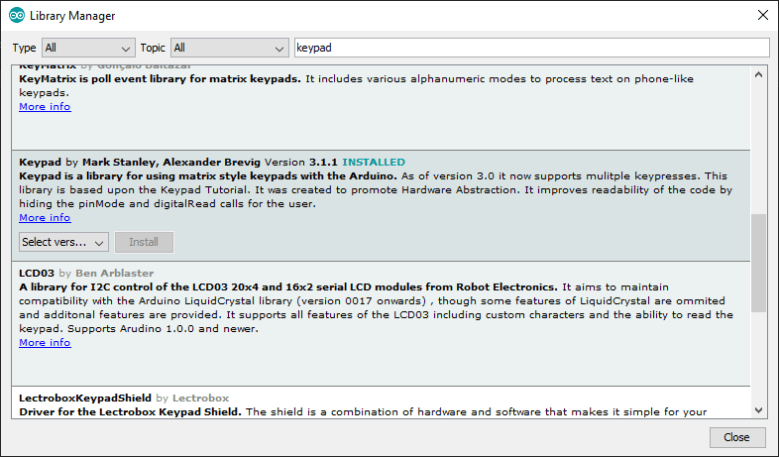Viewport: 779px width, 457px height.
Task: Open the Topic filter dropdown
Action: tap(230, 48)
